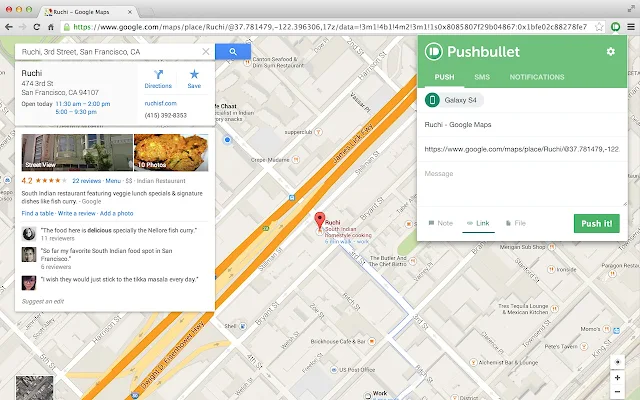
Task: Open the Menu link
Action: (x=113, y=181)
